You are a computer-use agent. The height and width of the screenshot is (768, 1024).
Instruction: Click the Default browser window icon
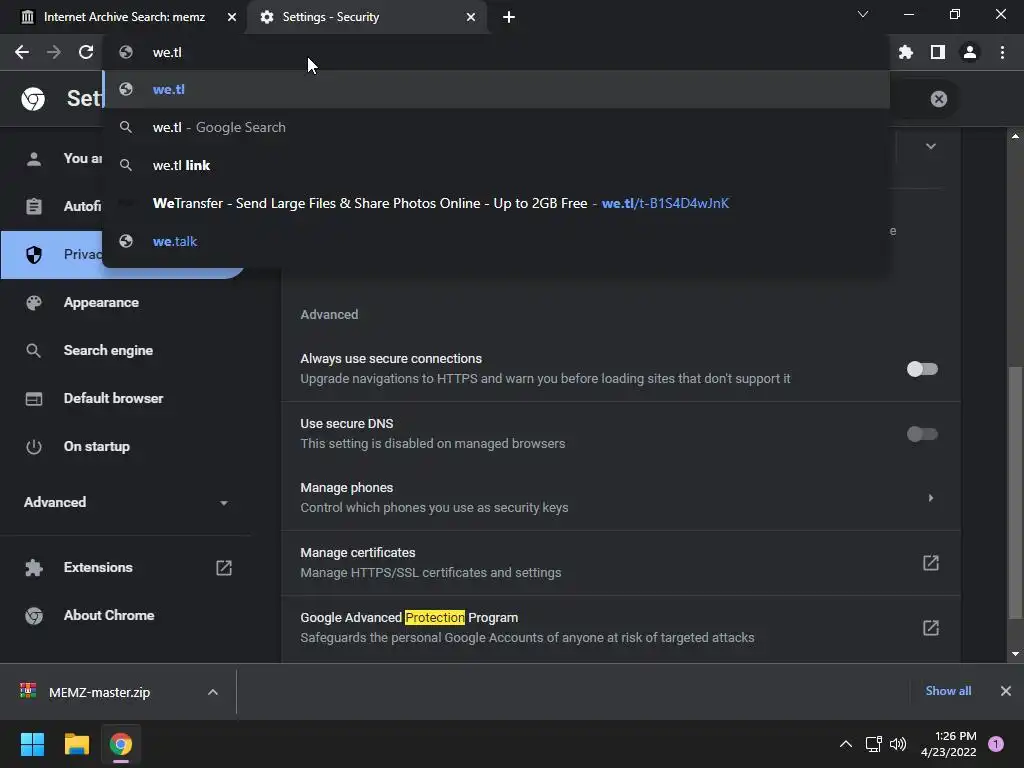click(33, 398)
